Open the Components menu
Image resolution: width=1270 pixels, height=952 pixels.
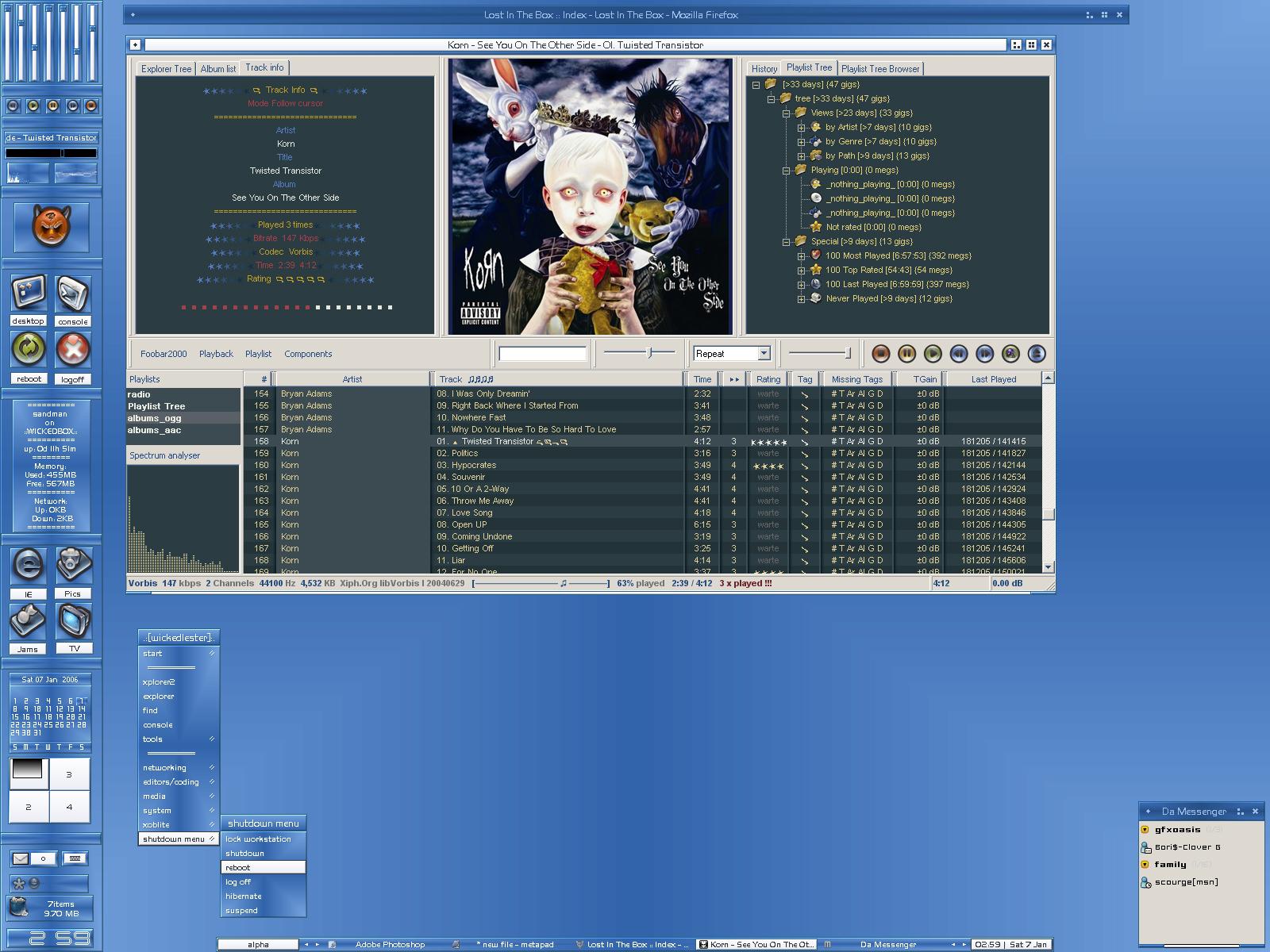pyautogui.click(x=308, y=354)
